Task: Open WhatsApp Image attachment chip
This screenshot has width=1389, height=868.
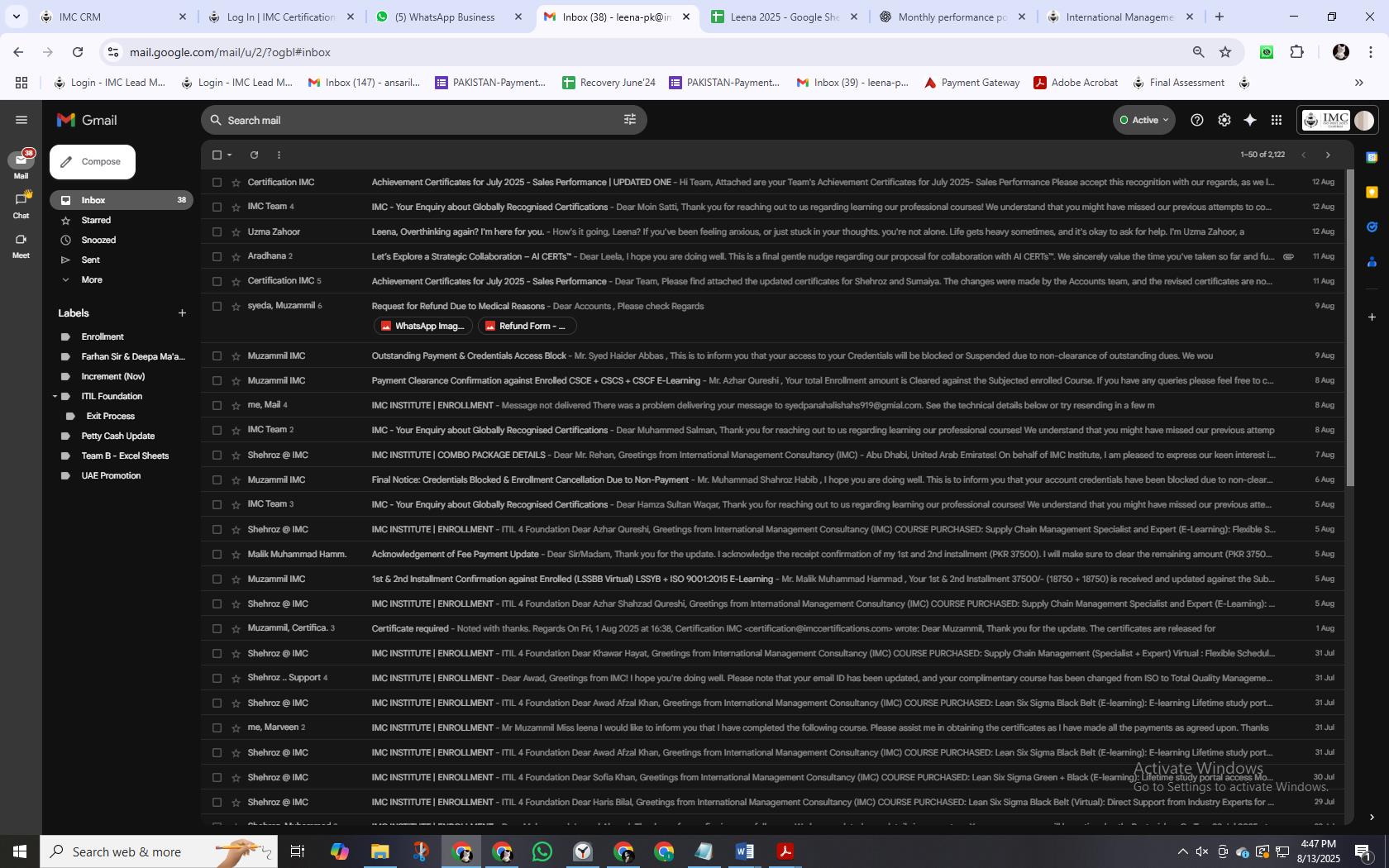Action: (423, 326)
